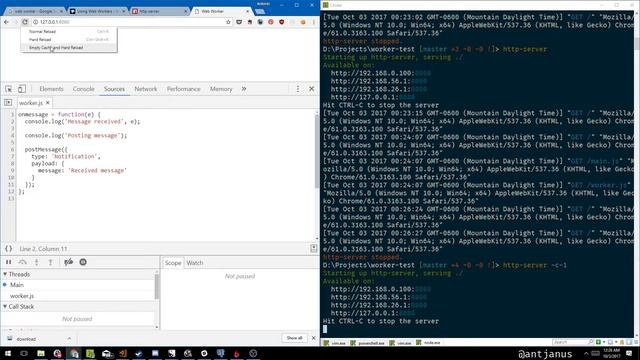The image size is (640, 360).
Task: Show the Sources navigator pane
Action: [x=8, y=102]
